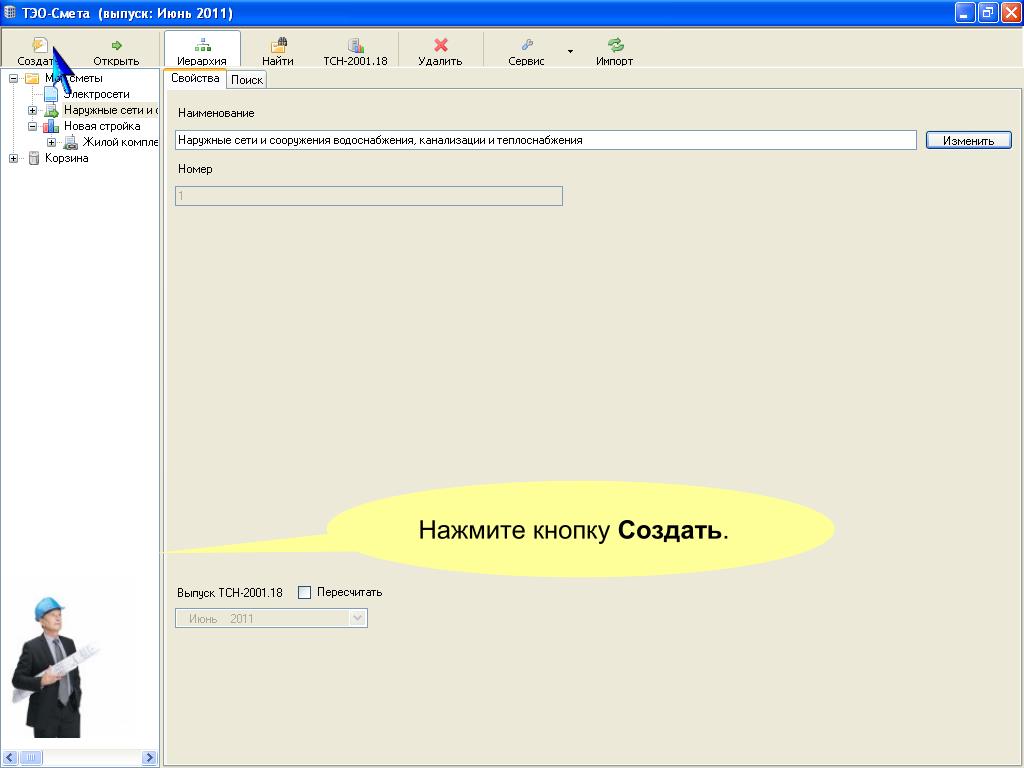
Task: Click the Удалить red cross button
Action: tap(440, 51)
